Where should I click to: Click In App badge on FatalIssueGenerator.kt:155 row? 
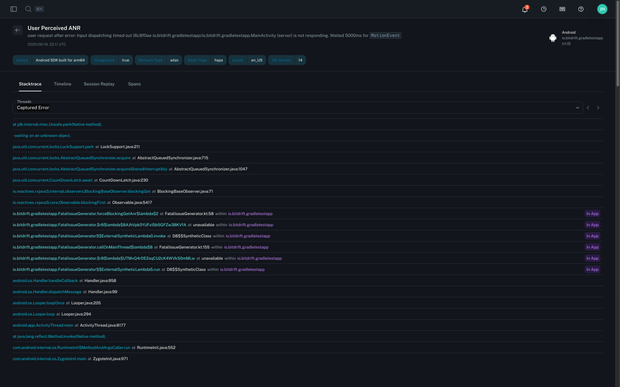point(592,247)
